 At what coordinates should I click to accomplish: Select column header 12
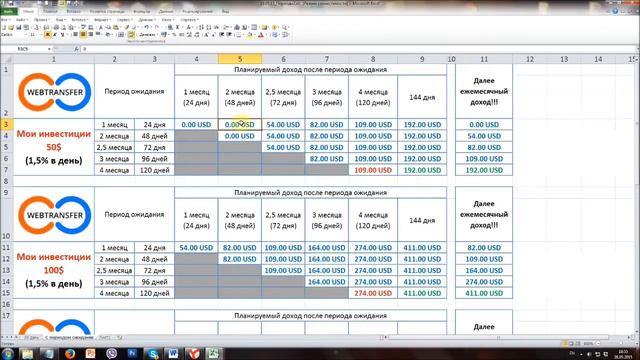530,59
